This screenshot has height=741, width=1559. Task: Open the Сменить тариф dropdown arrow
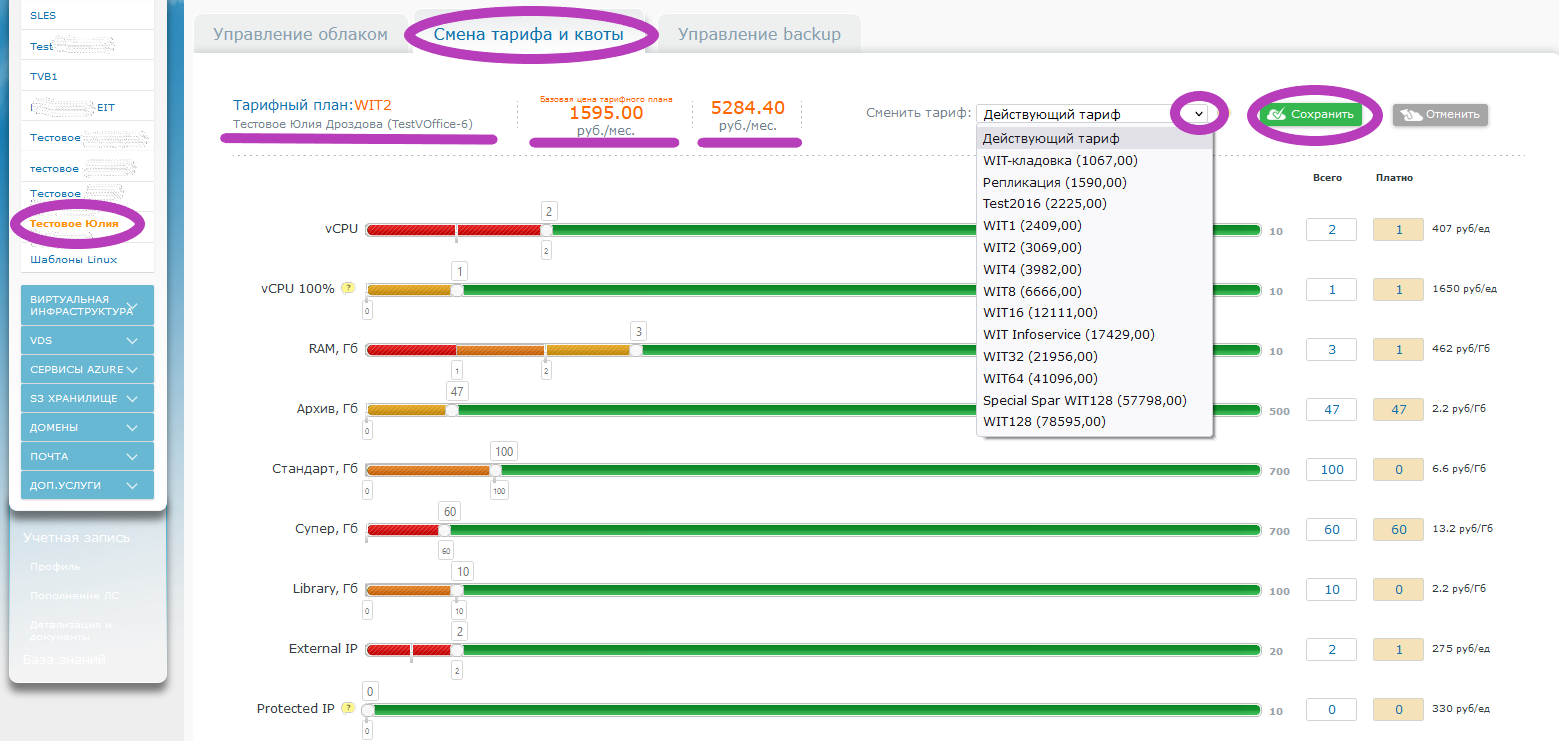[1199, 114]
